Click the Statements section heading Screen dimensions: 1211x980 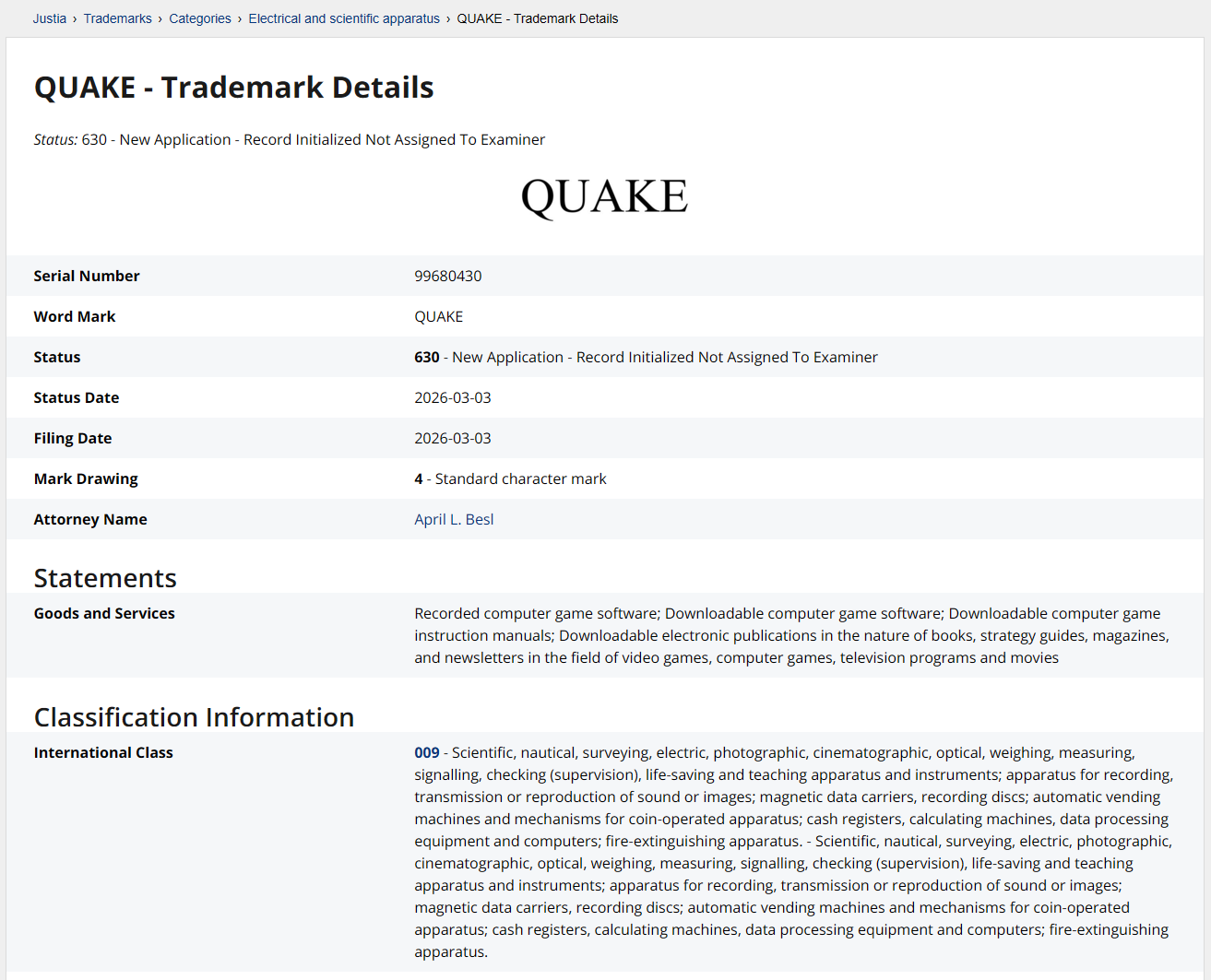105,578
